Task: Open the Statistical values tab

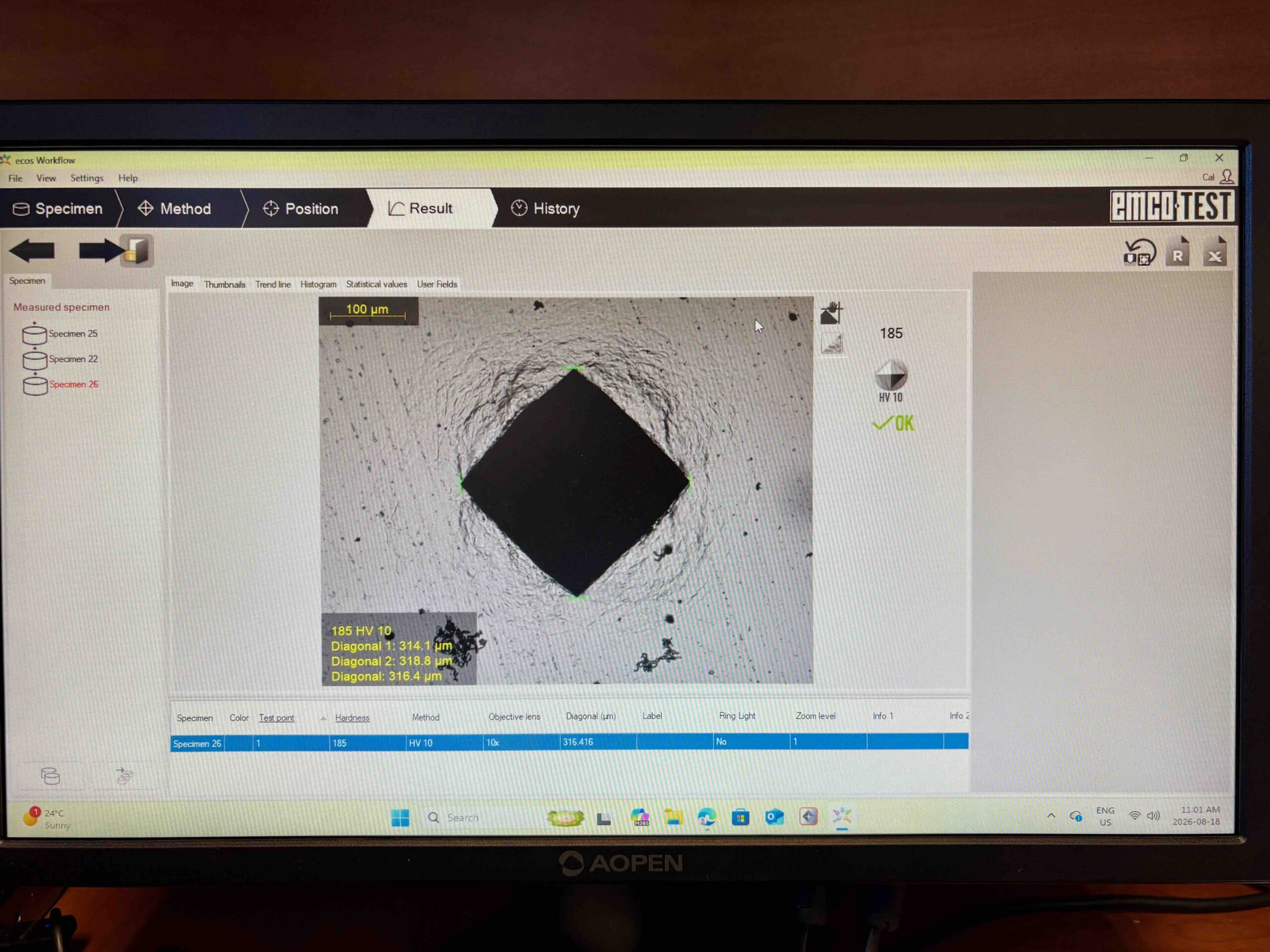Action: (x=376, y=285)
